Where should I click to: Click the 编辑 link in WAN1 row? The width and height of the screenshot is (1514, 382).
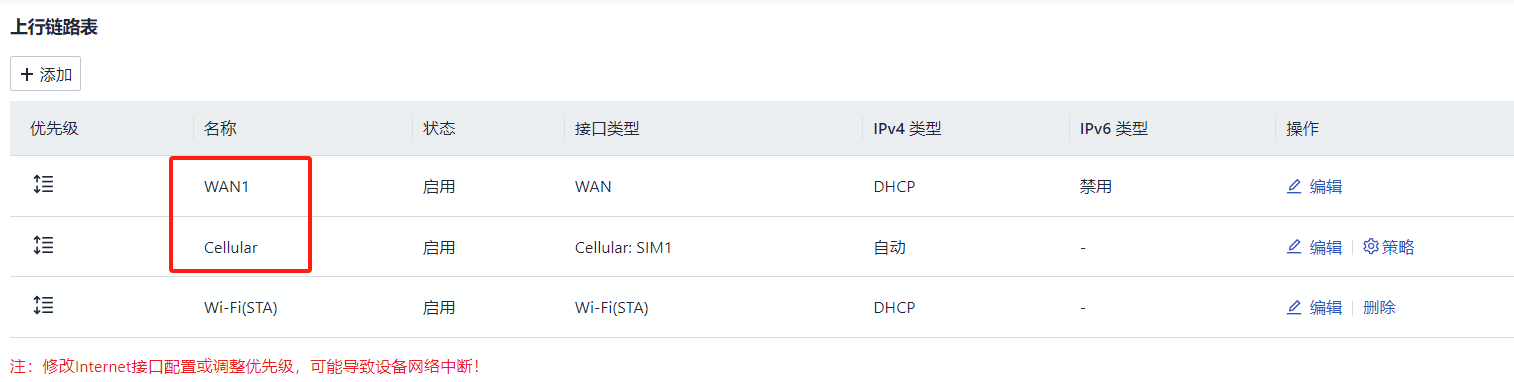pos(1326,186)
